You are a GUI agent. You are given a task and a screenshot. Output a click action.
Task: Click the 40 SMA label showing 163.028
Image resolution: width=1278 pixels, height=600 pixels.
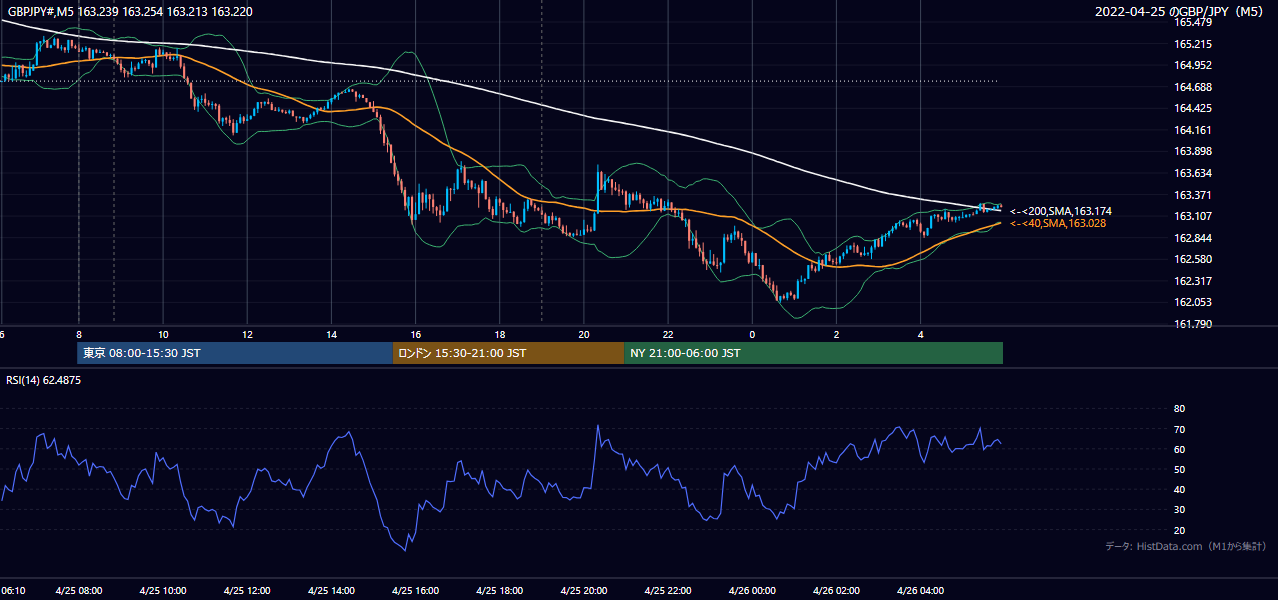1058,223
